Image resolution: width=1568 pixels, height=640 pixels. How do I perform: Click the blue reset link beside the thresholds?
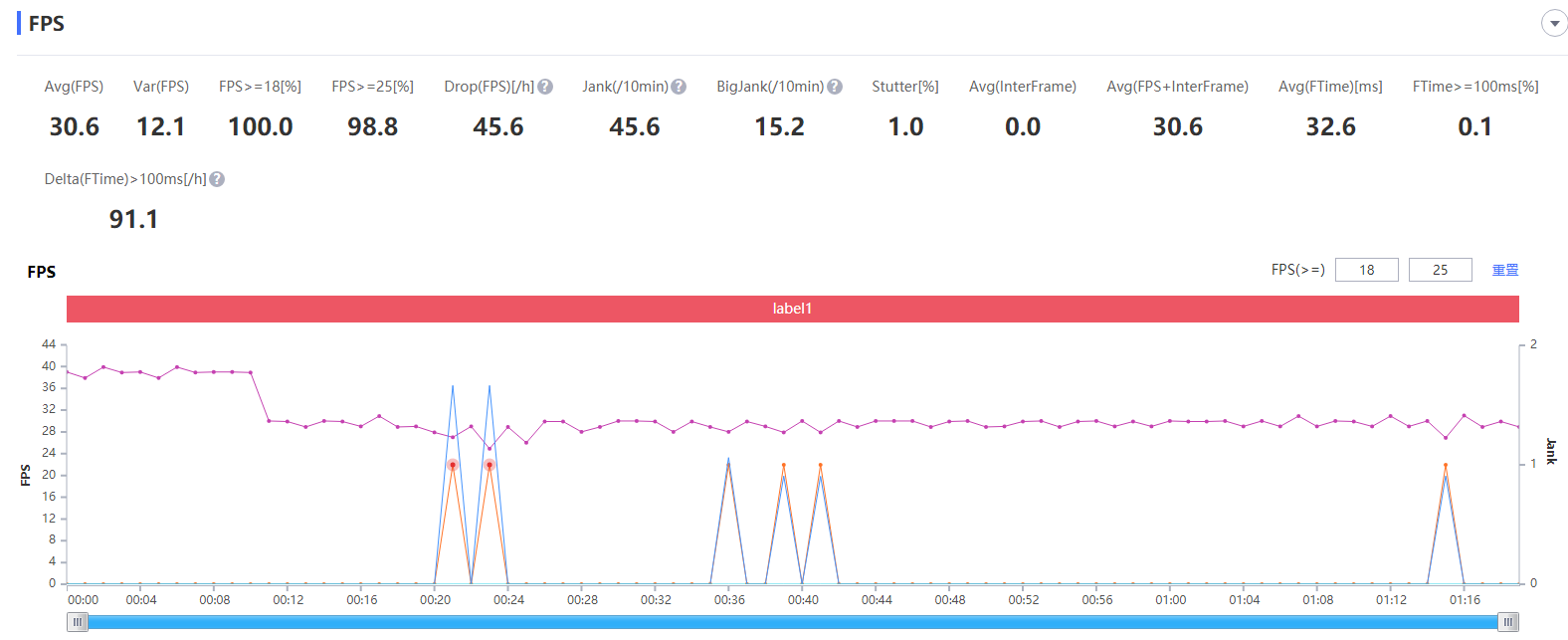click(1505, 270)
